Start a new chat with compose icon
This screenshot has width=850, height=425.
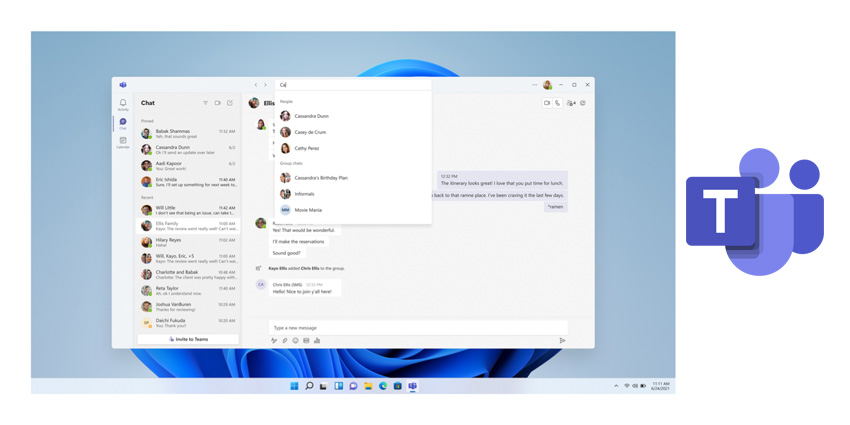pos(230,103)
